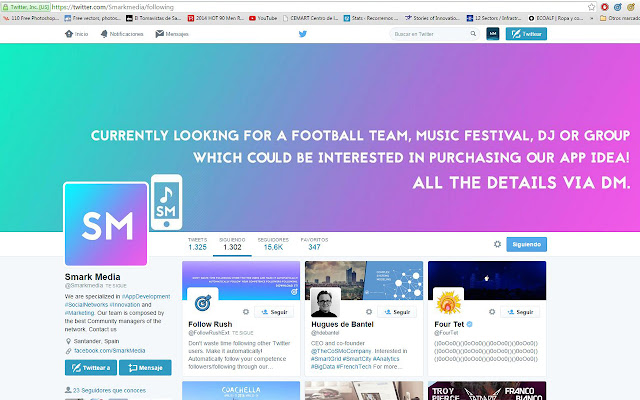The image size is (640, 400).
Task: Open Follow Rush profile name
Action: click(x=210, y=324)
